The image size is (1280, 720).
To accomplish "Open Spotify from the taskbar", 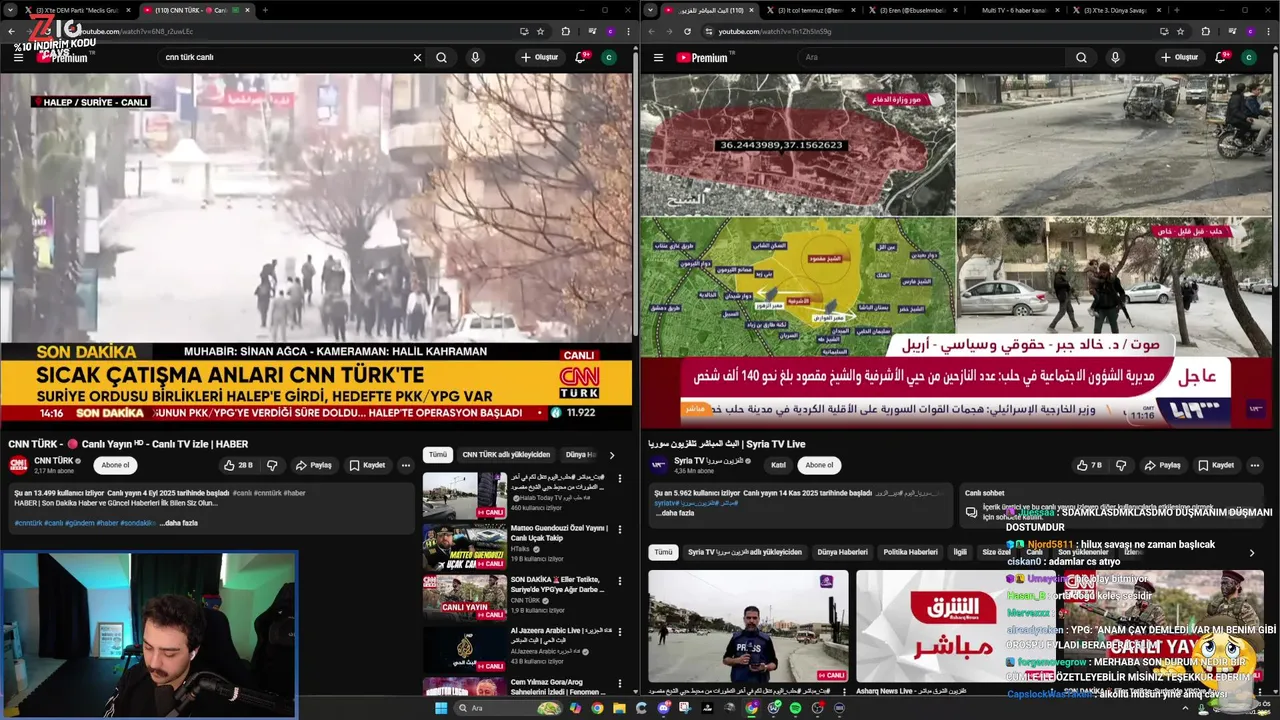I will click(x=796, y=708).
